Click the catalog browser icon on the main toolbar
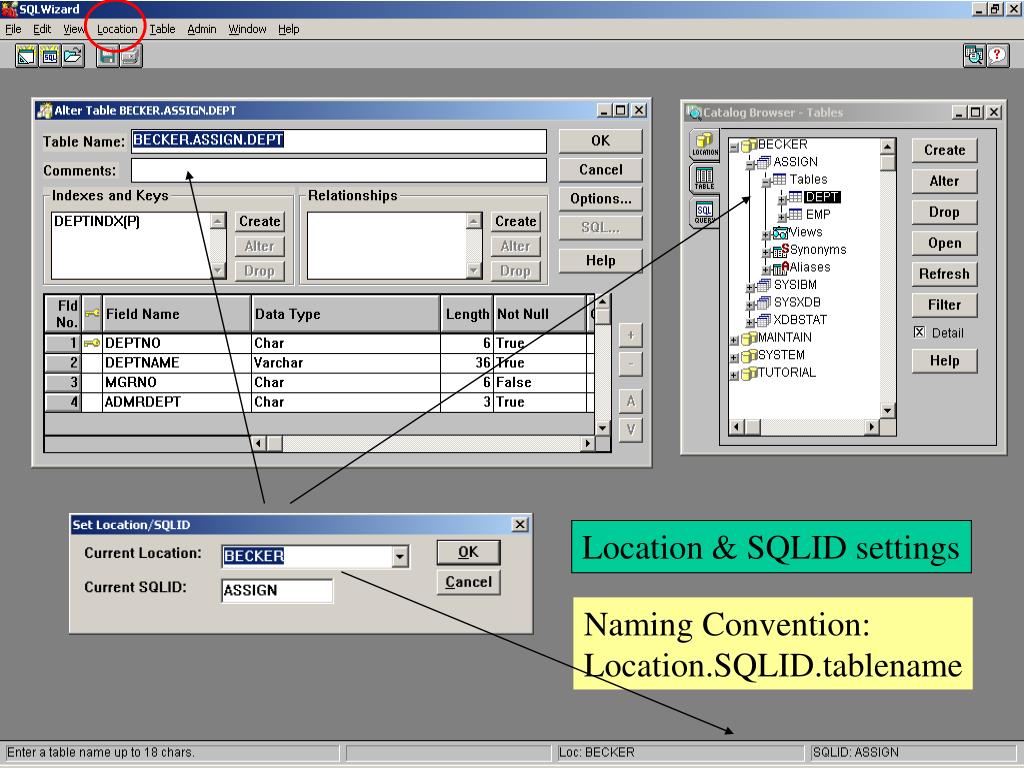Viewport: 1024px width, 768px height. [974, 56]
